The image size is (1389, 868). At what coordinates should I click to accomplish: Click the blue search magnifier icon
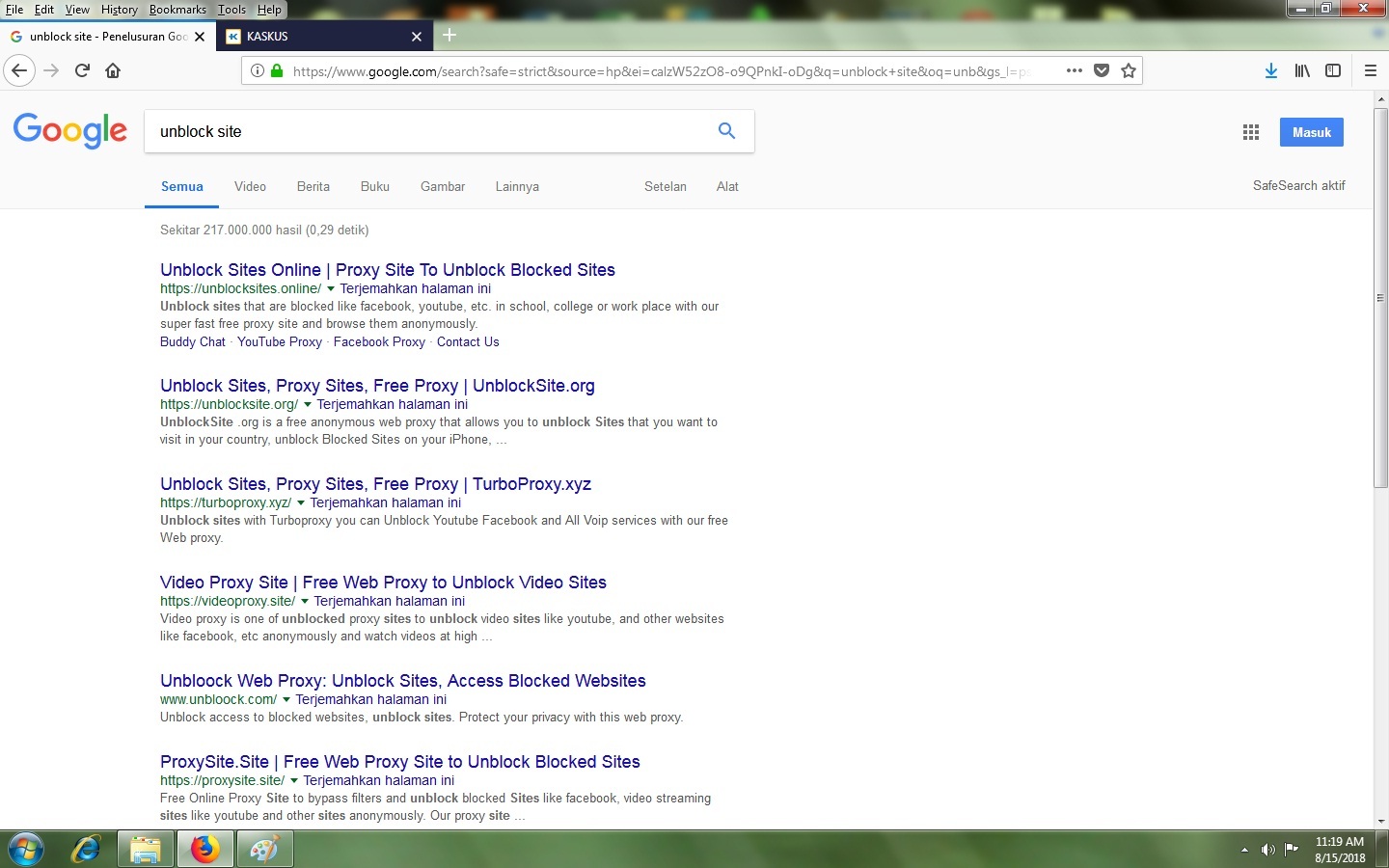tap(726, 131)
